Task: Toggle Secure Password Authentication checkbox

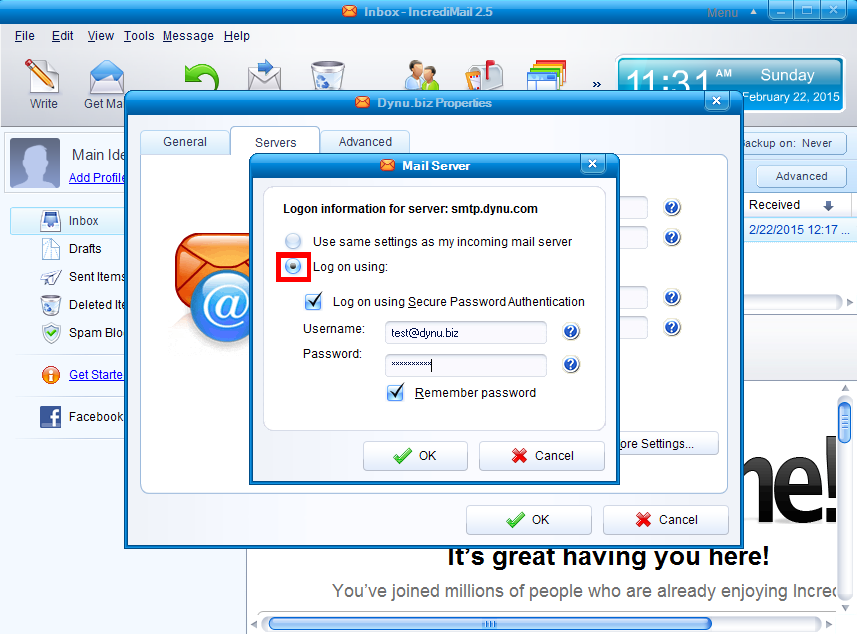Action: pyautogui.click(x=313, y=301)
